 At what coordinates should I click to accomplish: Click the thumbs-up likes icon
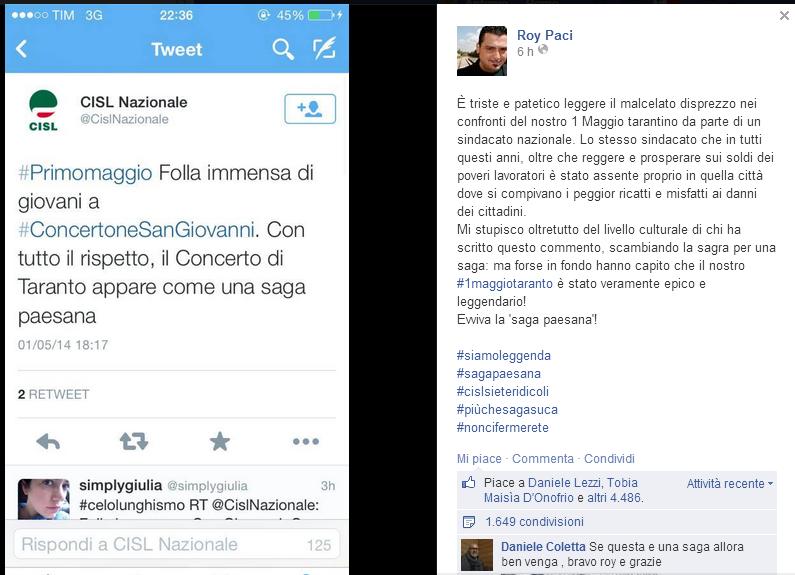click(468, 483)
